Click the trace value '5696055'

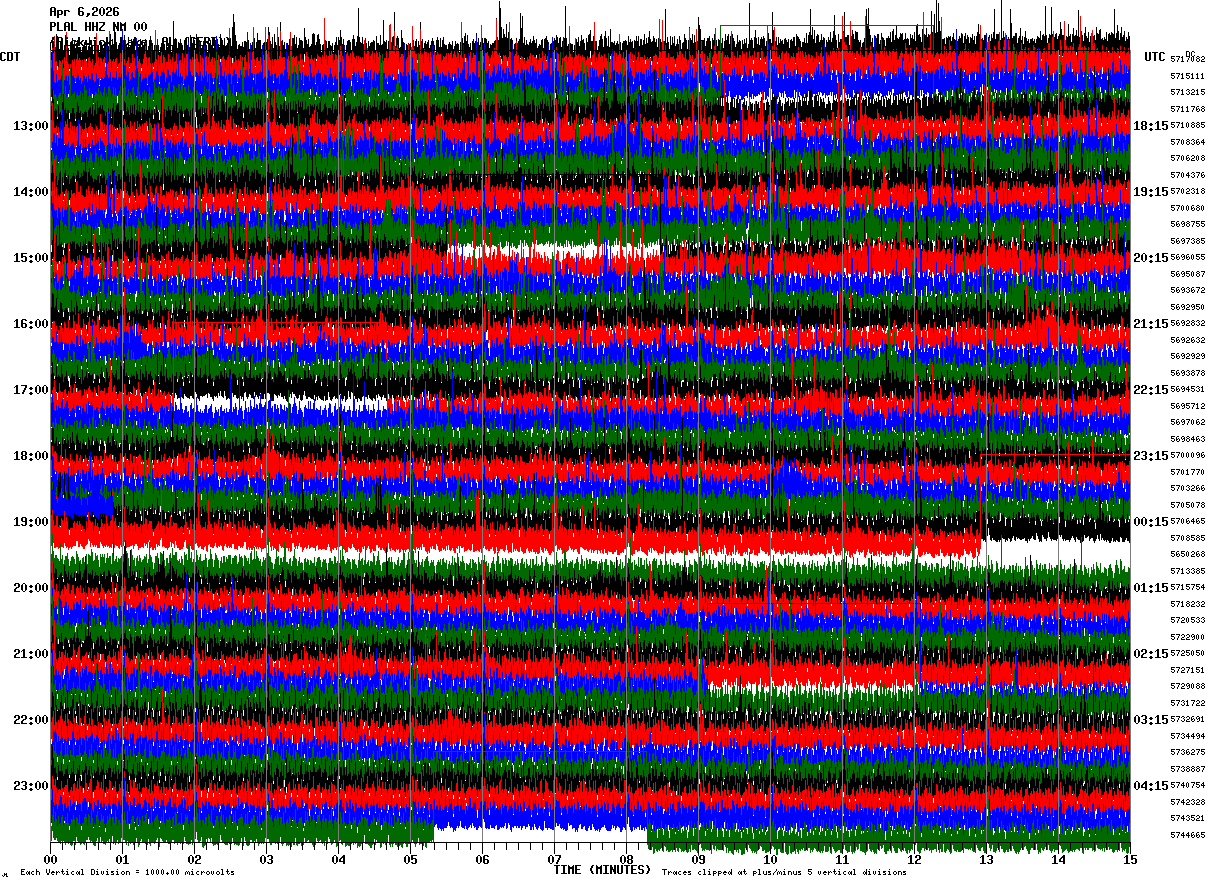coord(1187,257)
